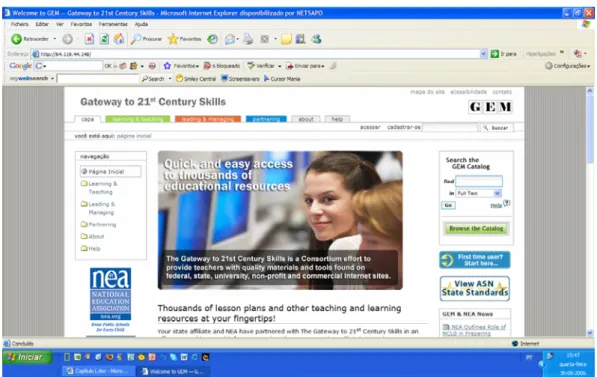Click the Browse the Catalog button
The height and width of the screenshot is (377, 597).
click(476, 228)
